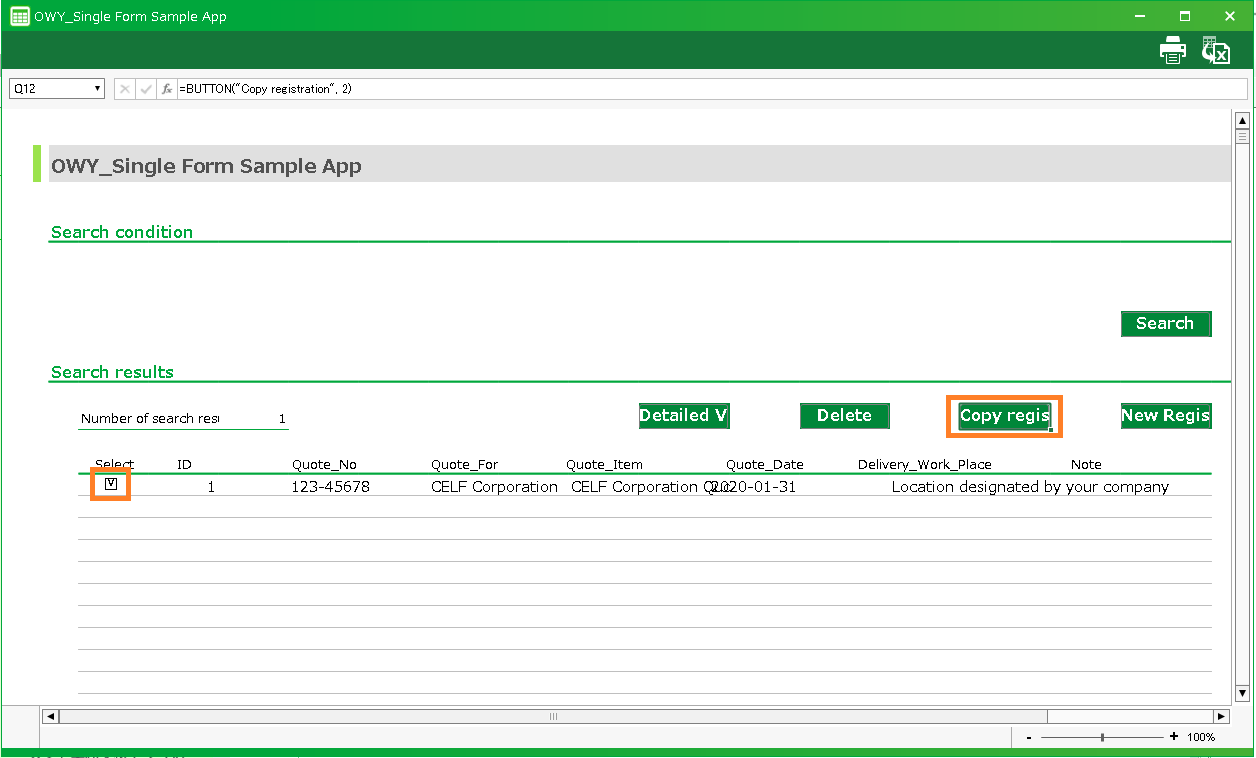The image size is (1256, 758).
Task: Click the formula confirm checkmark icon
Action: pos(146,89)
